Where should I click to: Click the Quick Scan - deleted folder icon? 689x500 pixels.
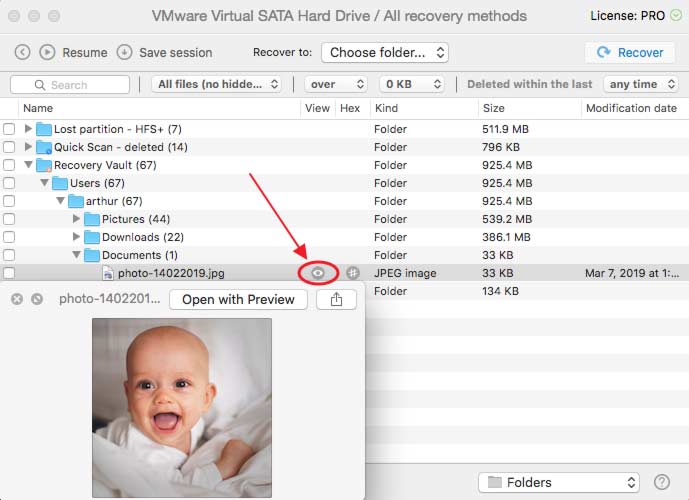(44, 147)
